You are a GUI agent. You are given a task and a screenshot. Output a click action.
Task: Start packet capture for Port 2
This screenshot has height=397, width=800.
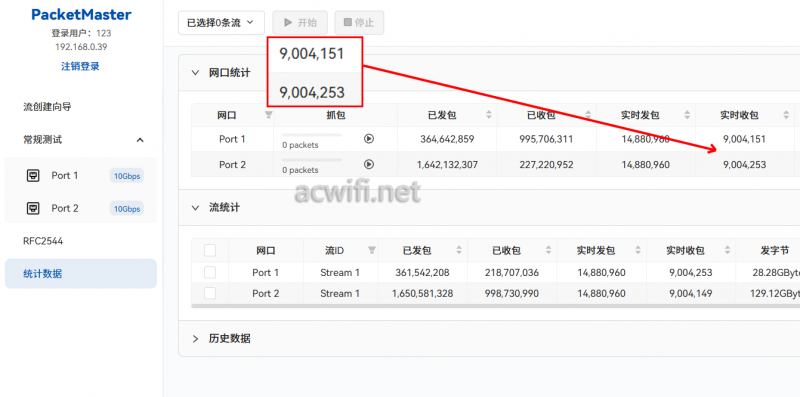(369, 164)
